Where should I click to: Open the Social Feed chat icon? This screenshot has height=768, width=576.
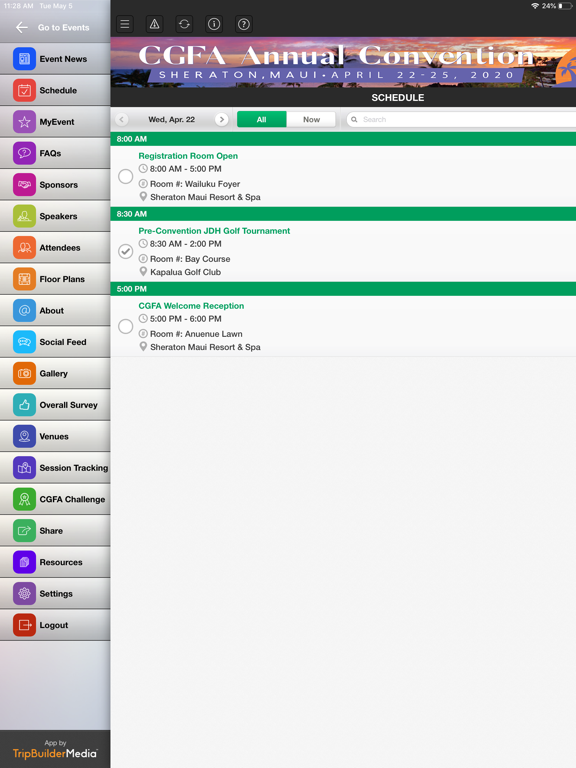[24, 342]
